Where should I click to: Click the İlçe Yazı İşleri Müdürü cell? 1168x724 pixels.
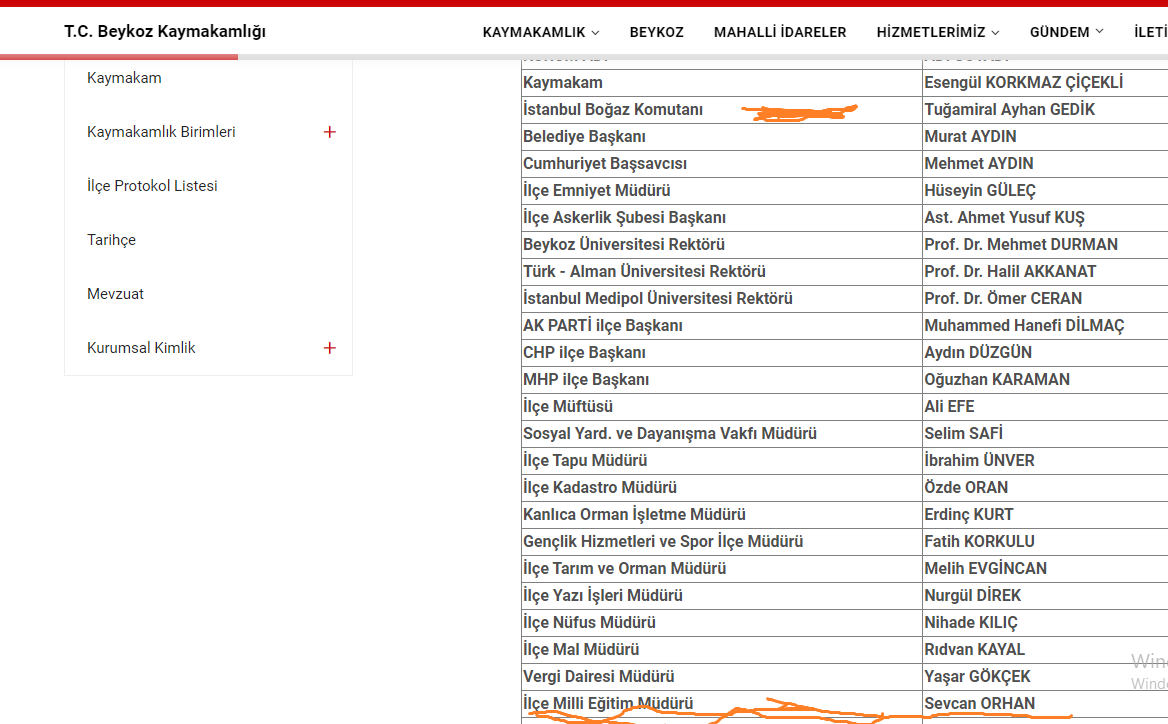(x=722, y=596)
